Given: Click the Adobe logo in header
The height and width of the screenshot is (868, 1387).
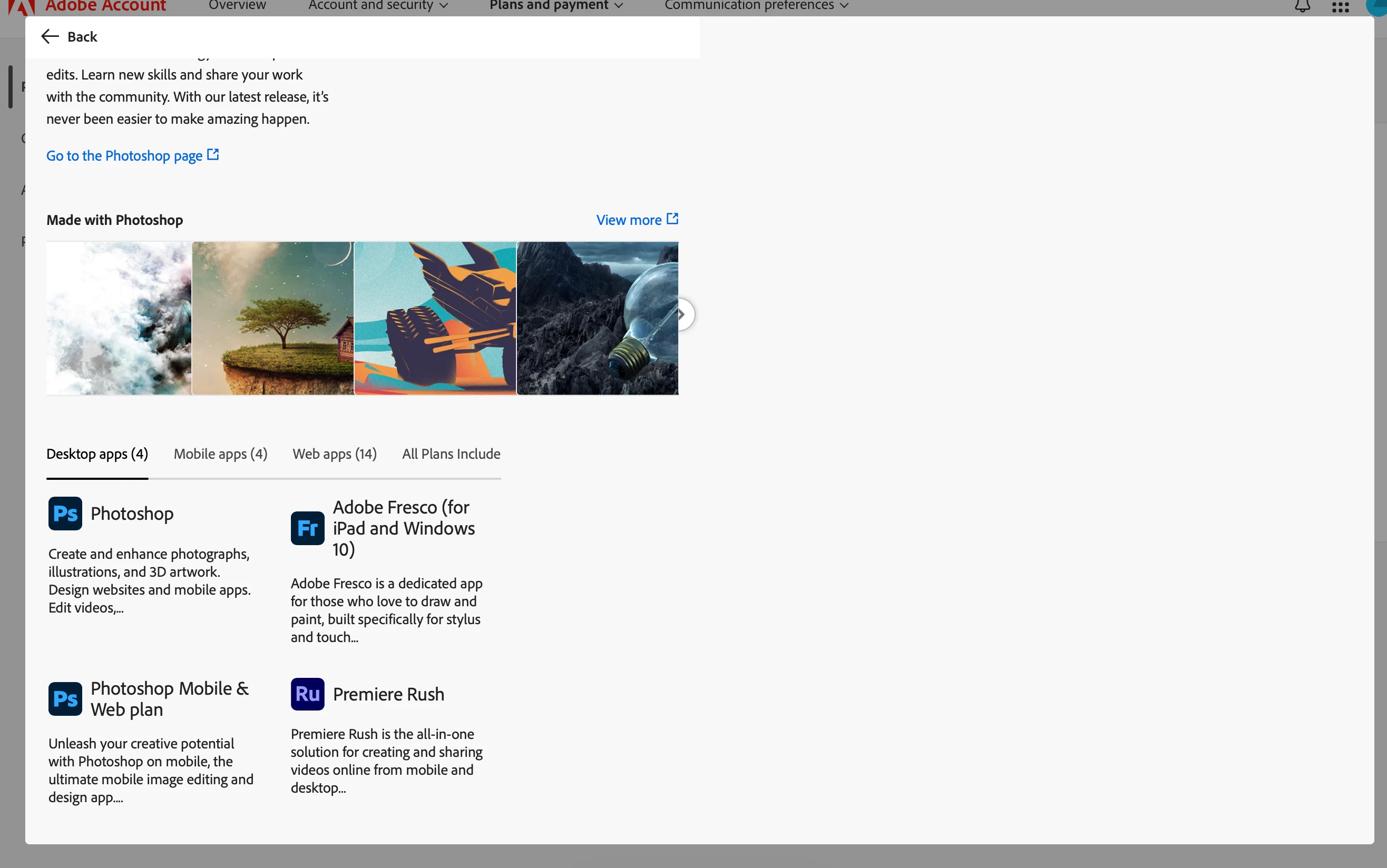Looking at the screenshot, I should [21, 6].
